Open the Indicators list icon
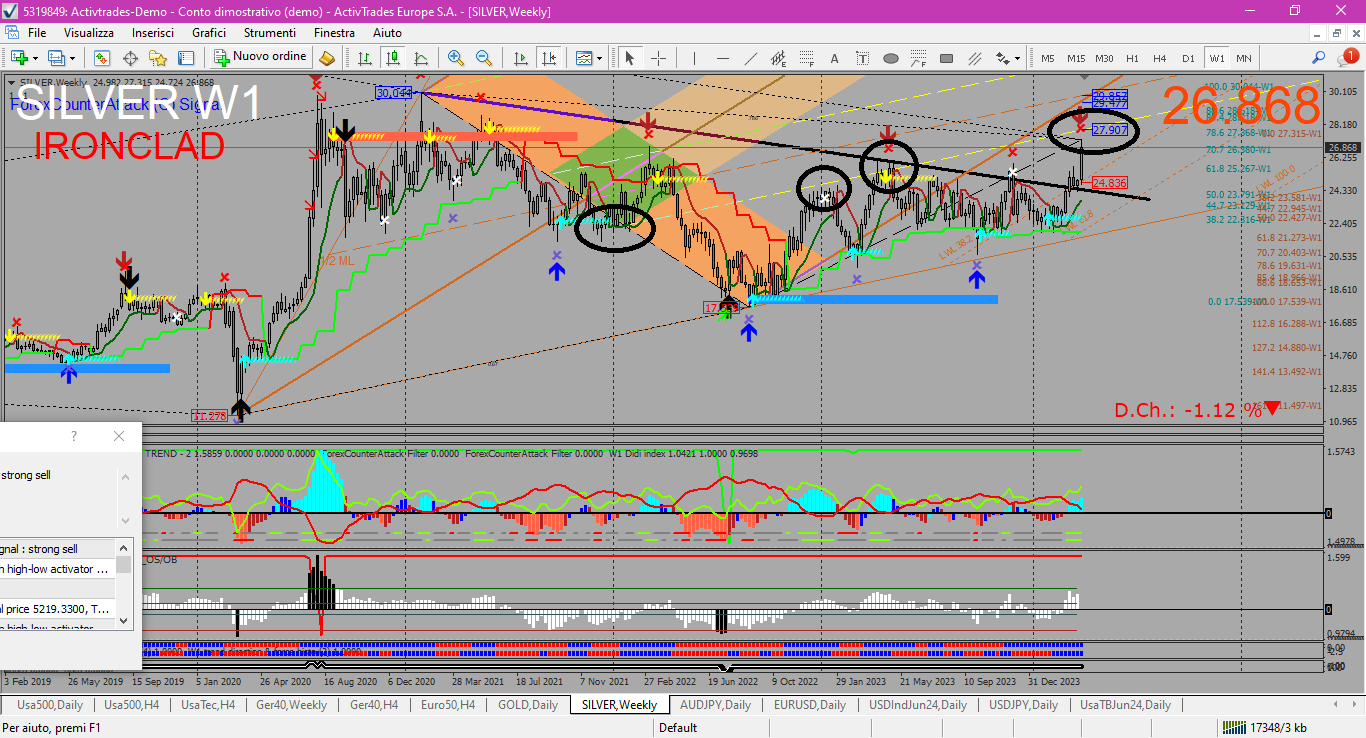Image resolution: width=1366 pixels, height=738 pixels. [584, 58]
